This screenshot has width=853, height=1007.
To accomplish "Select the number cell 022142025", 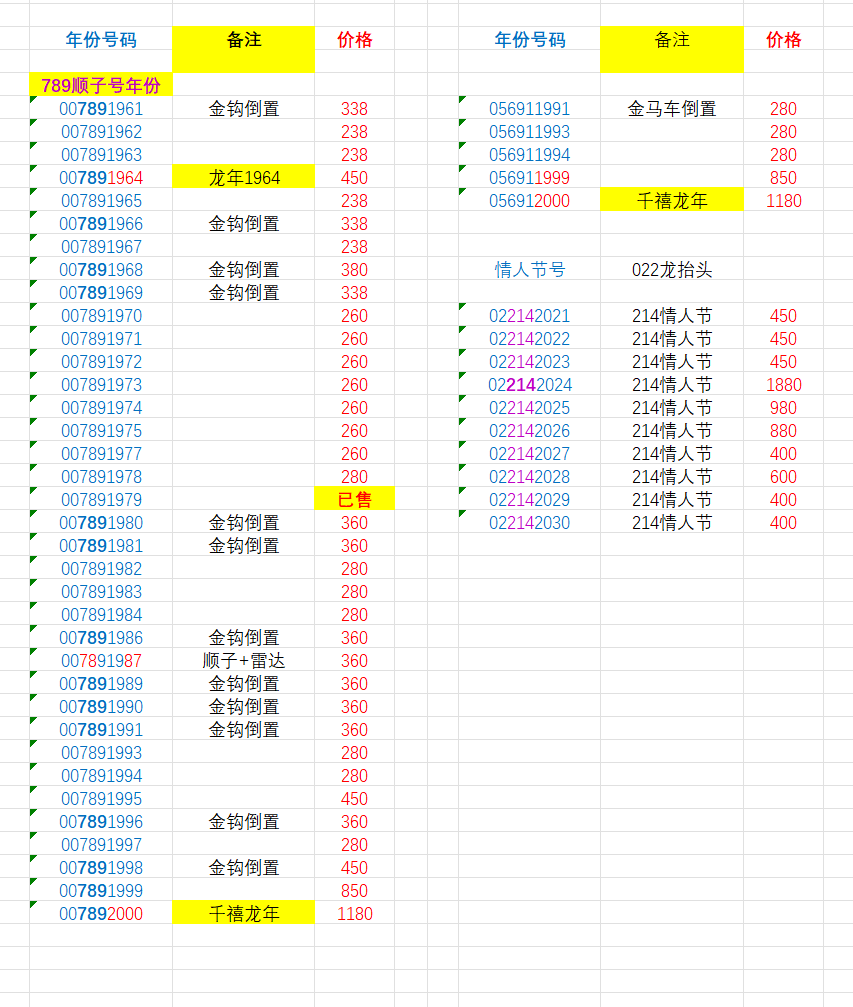I will [529, 408].
